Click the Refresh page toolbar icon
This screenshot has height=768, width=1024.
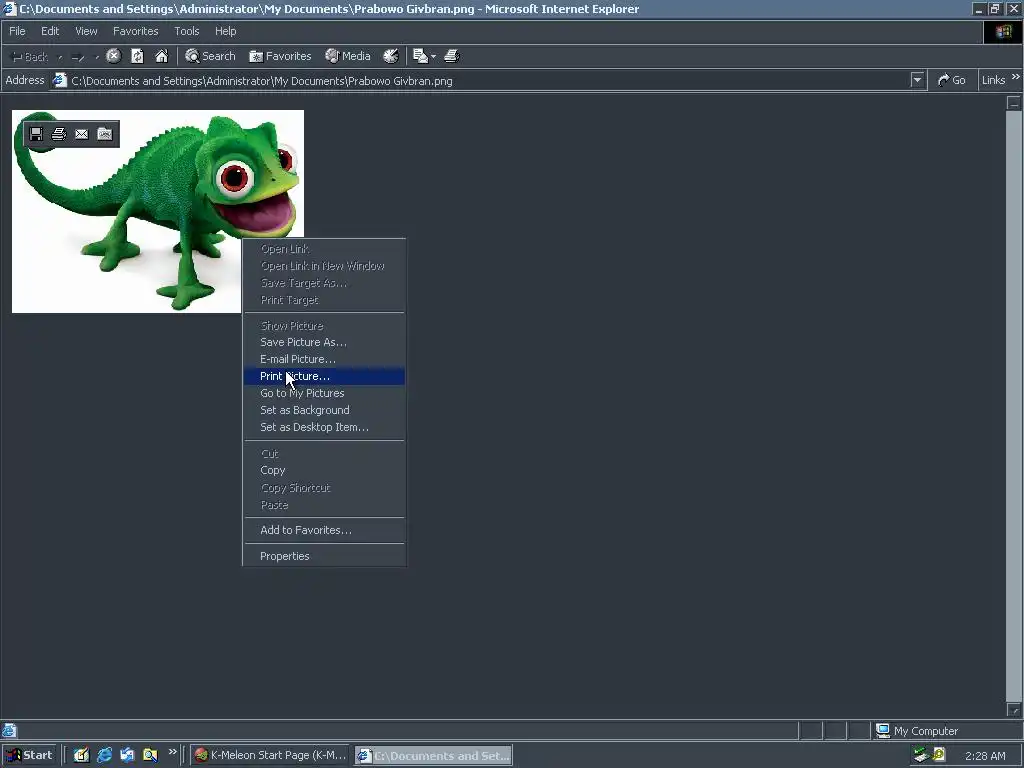[137, 56]
